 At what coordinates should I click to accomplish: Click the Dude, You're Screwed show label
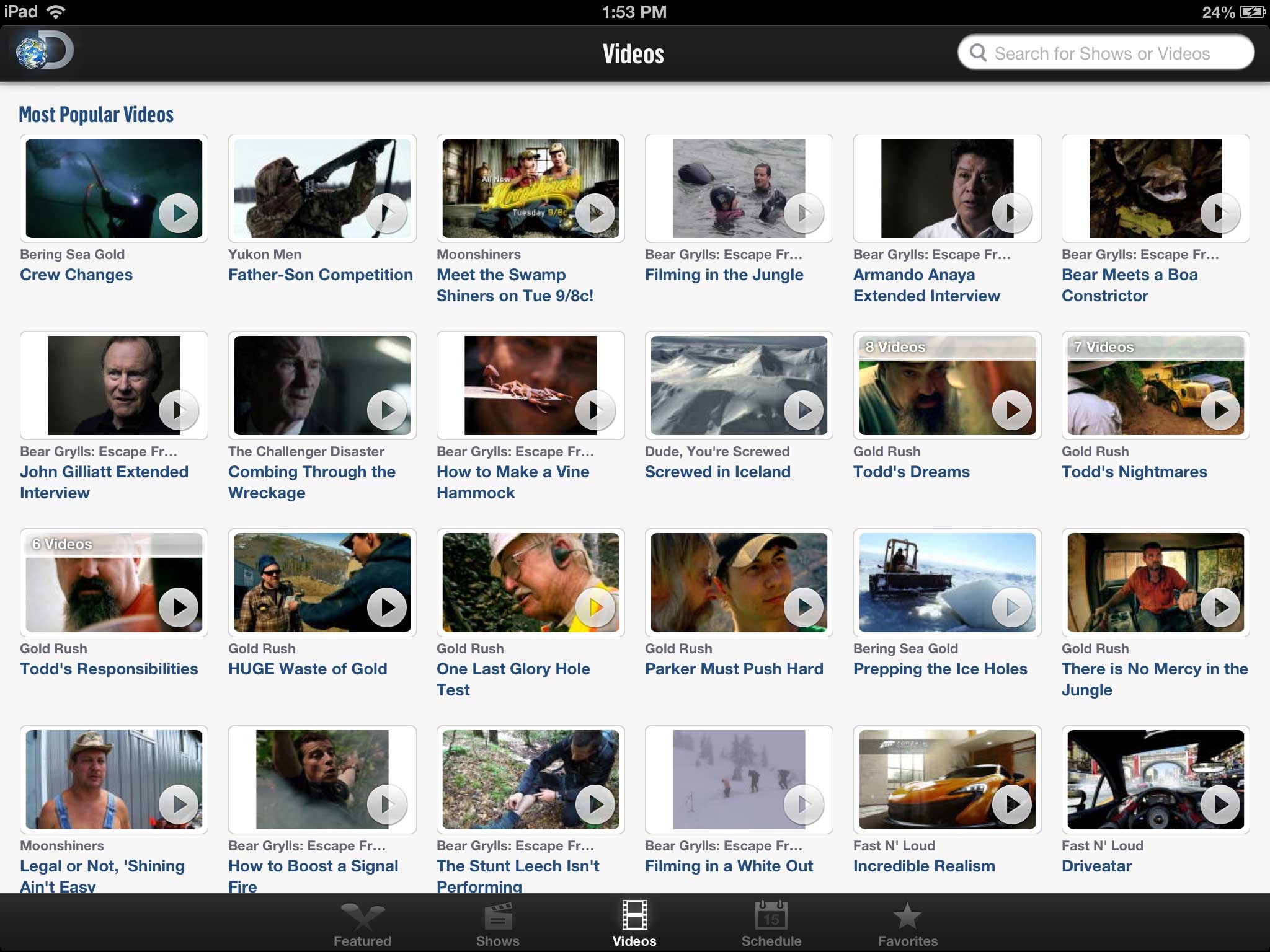717,451
